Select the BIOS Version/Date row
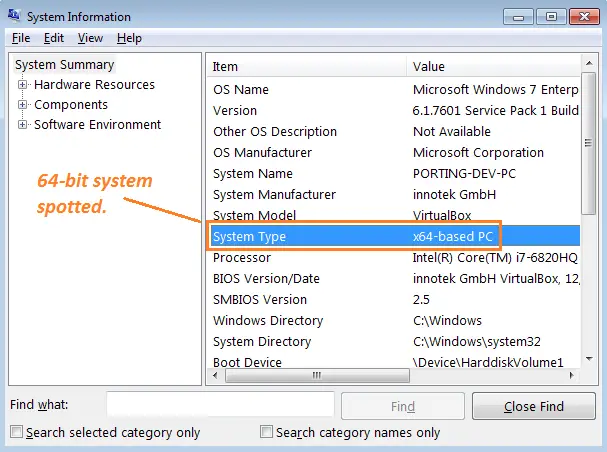Viewport: 607px width, 452px height. (x=393, y=278)
